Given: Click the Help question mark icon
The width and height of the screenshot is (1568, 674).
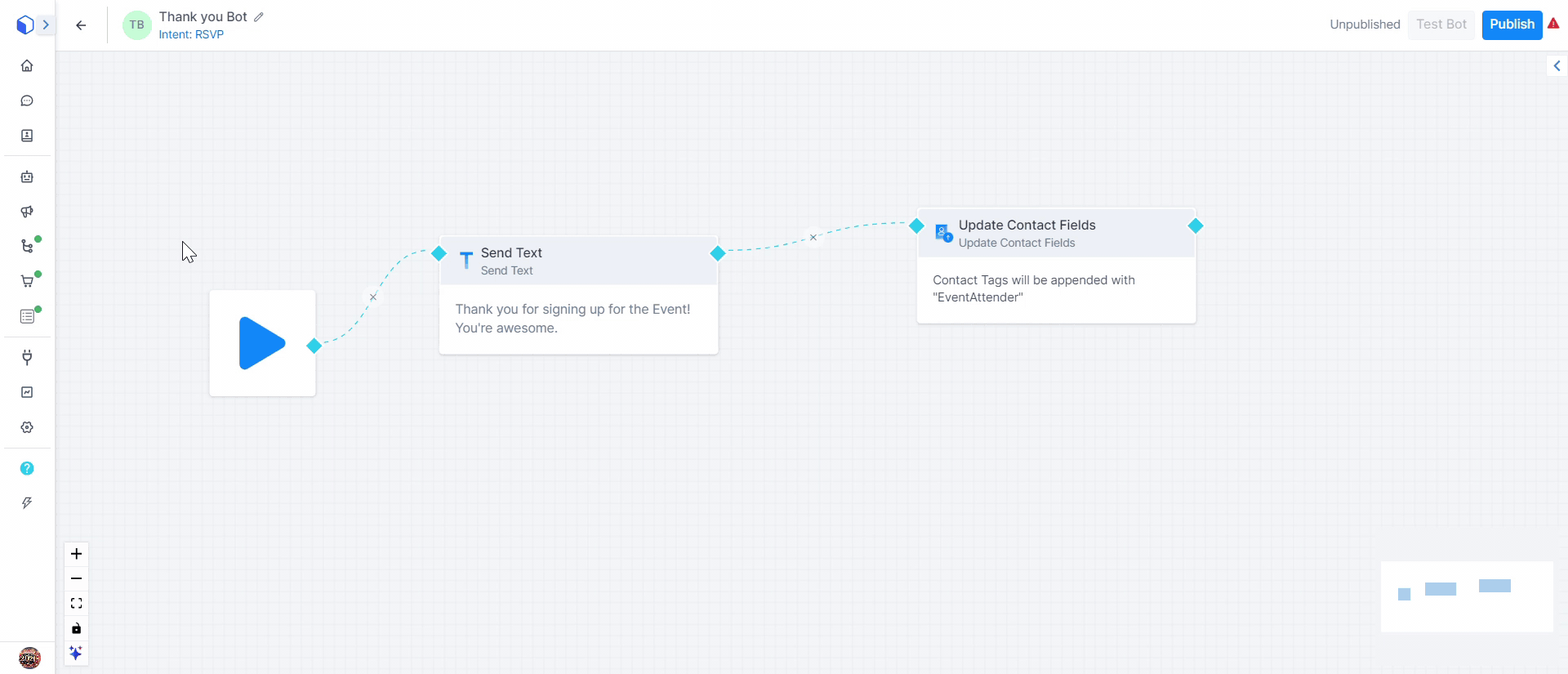Looking at the screenshot, I should pyautogui.click(x=27, y=468).
